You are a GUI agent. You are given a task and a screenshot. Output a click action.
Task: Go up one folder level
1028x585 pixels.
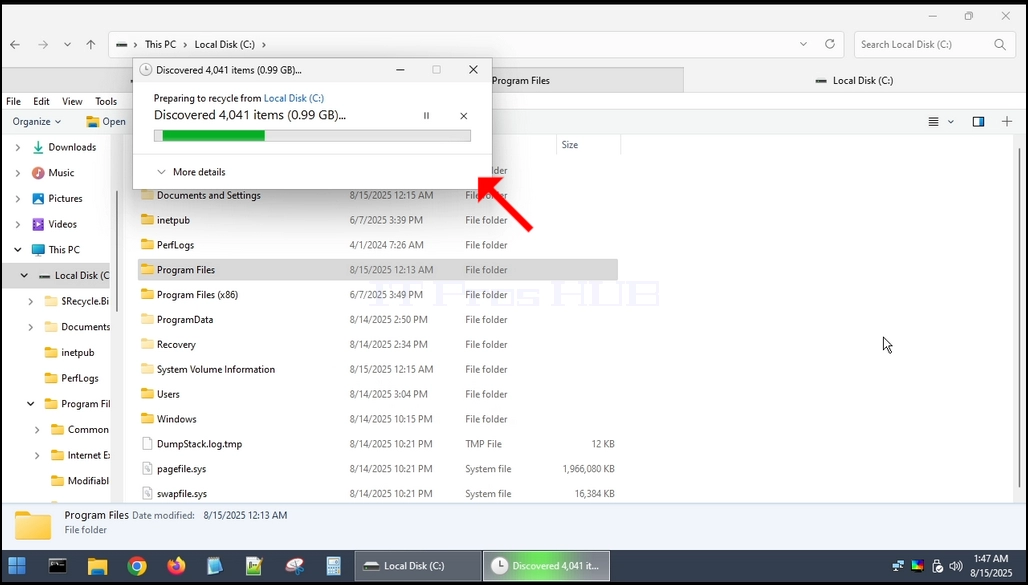pyautogui.click(x=90, y=45)
